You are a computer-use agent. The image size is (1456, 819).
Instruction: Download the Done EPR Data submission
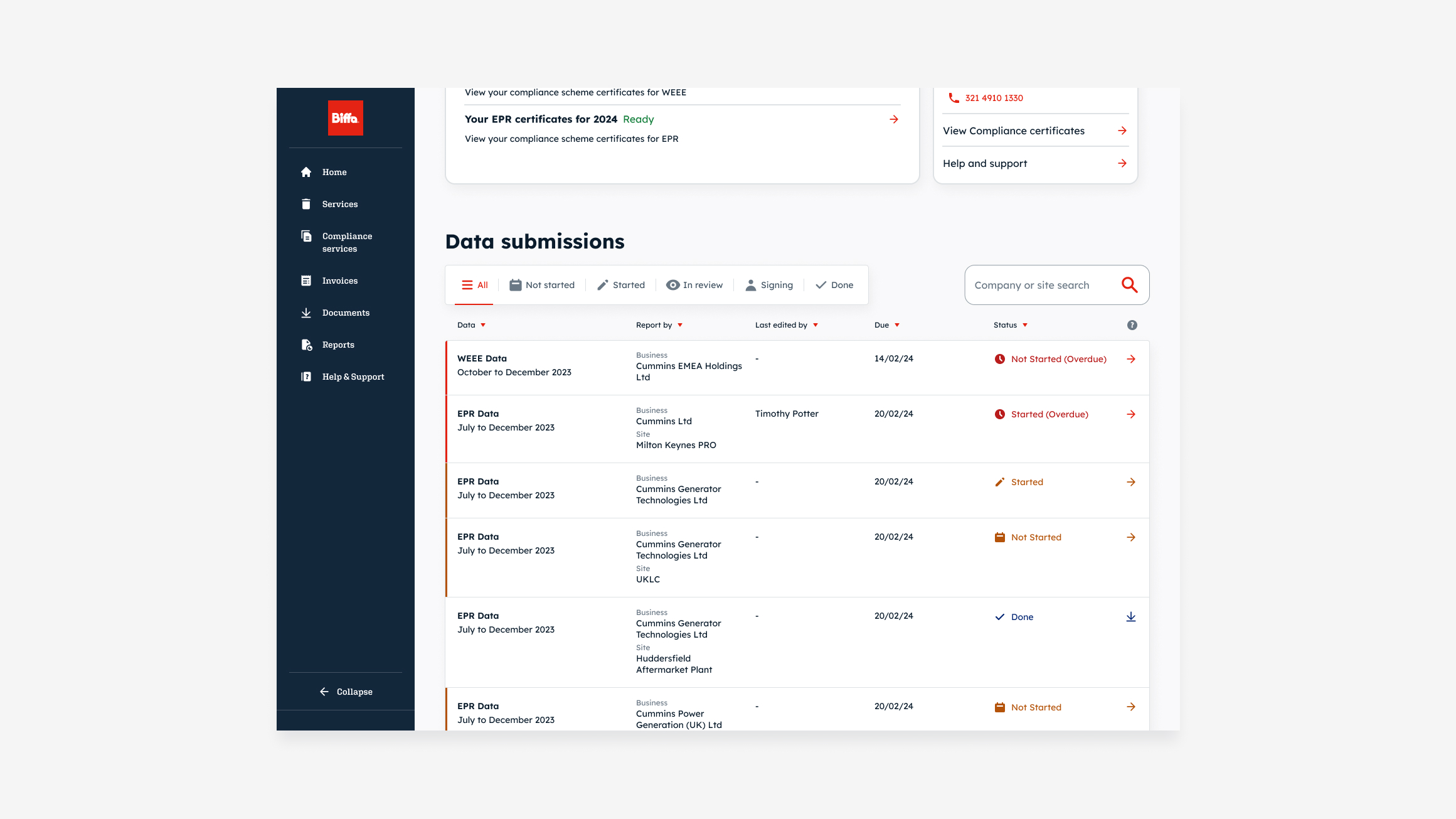(1131, 616)
